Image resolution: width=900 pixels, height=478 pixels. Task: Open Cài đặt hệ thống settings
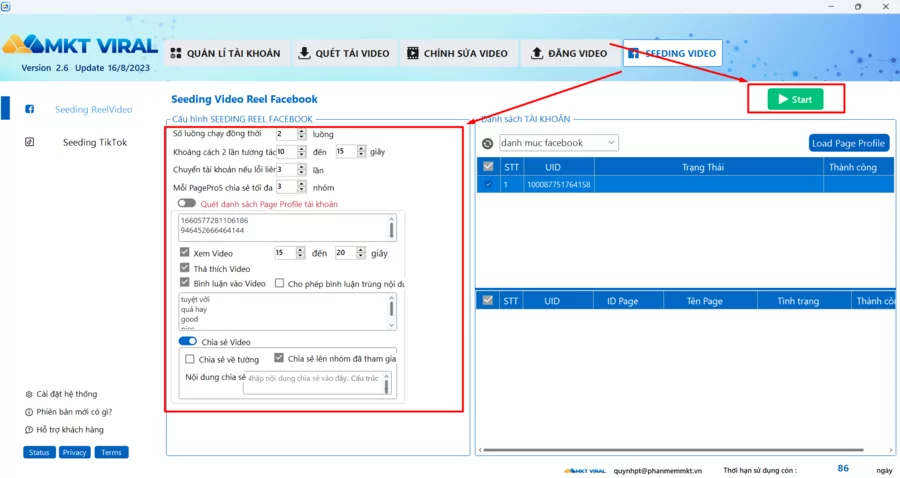click(x=67, y=394)
